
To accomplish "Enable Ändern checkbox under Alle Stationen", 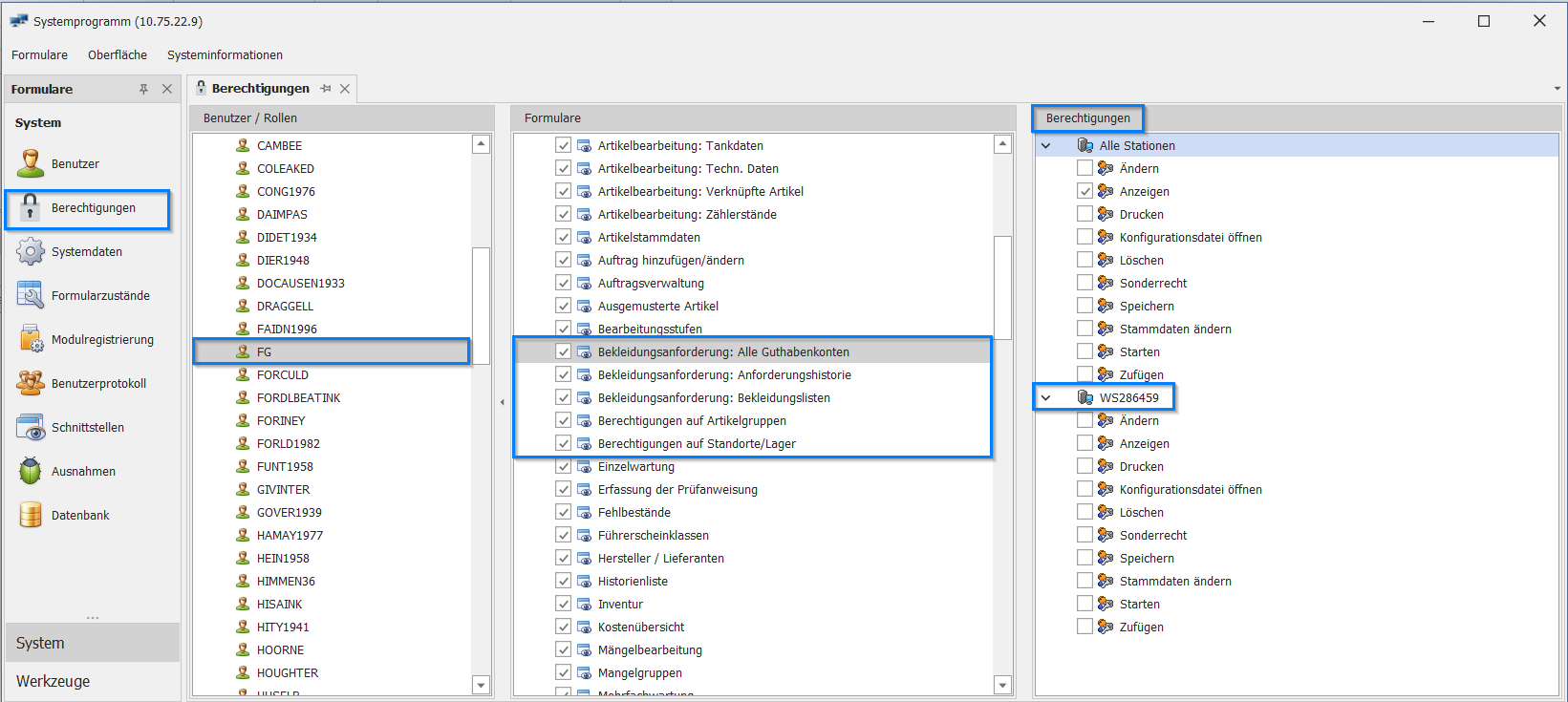I will (1085, 168).
